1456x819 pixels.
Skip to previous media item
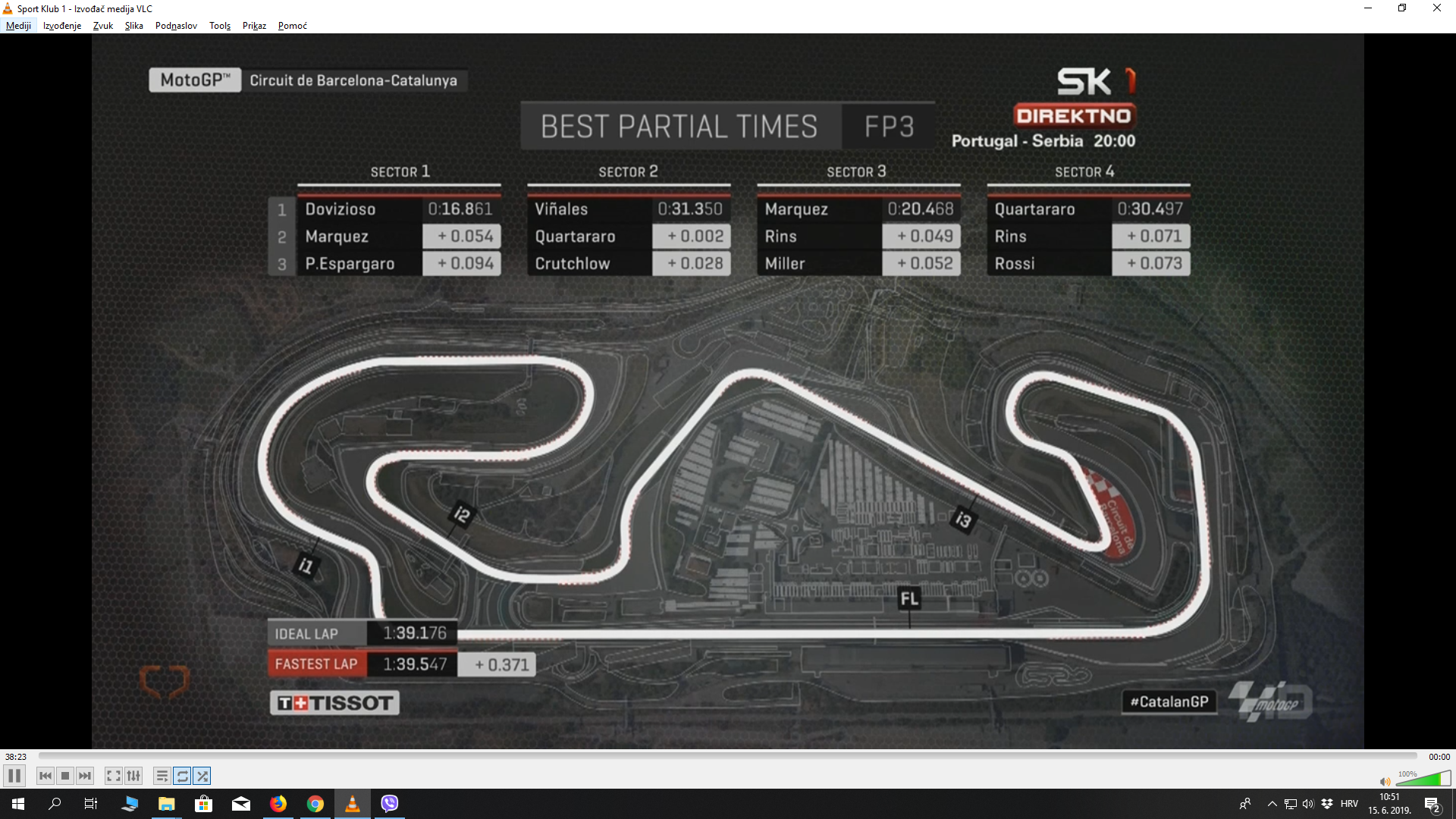pyautogui.click(x=45, y=776)
